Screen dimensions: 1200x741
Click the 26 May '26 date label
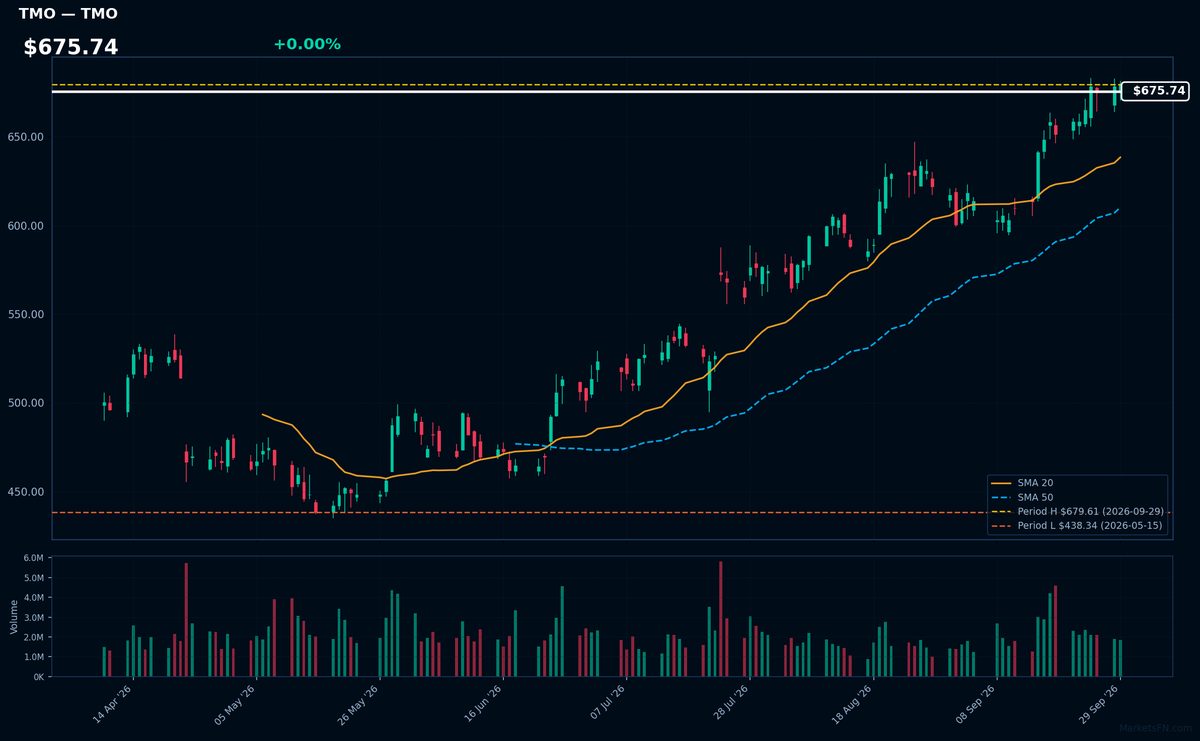pyautogui.click(x=359, y=705)
